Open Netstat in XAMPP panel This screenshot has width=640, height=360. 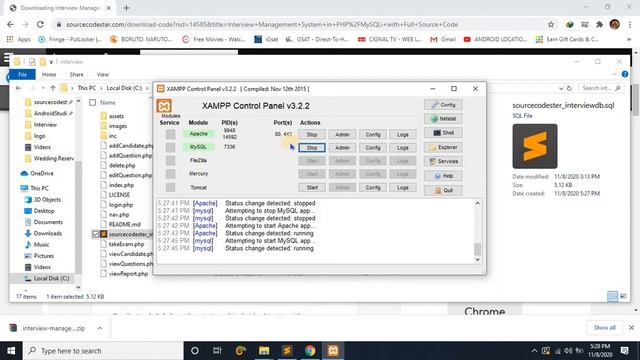click(443, 119)
